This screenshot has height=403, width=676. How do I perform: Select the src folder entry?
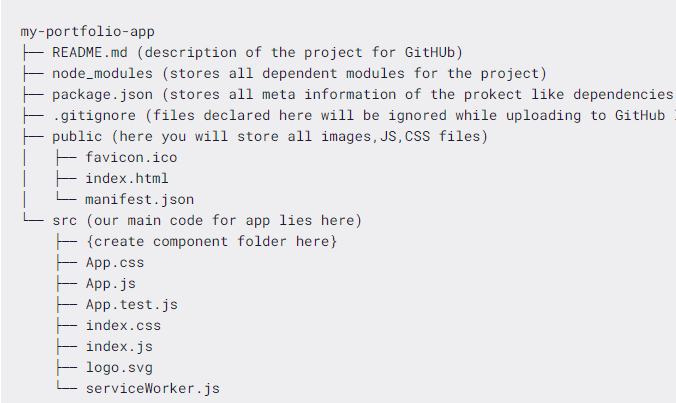point(65,221)
